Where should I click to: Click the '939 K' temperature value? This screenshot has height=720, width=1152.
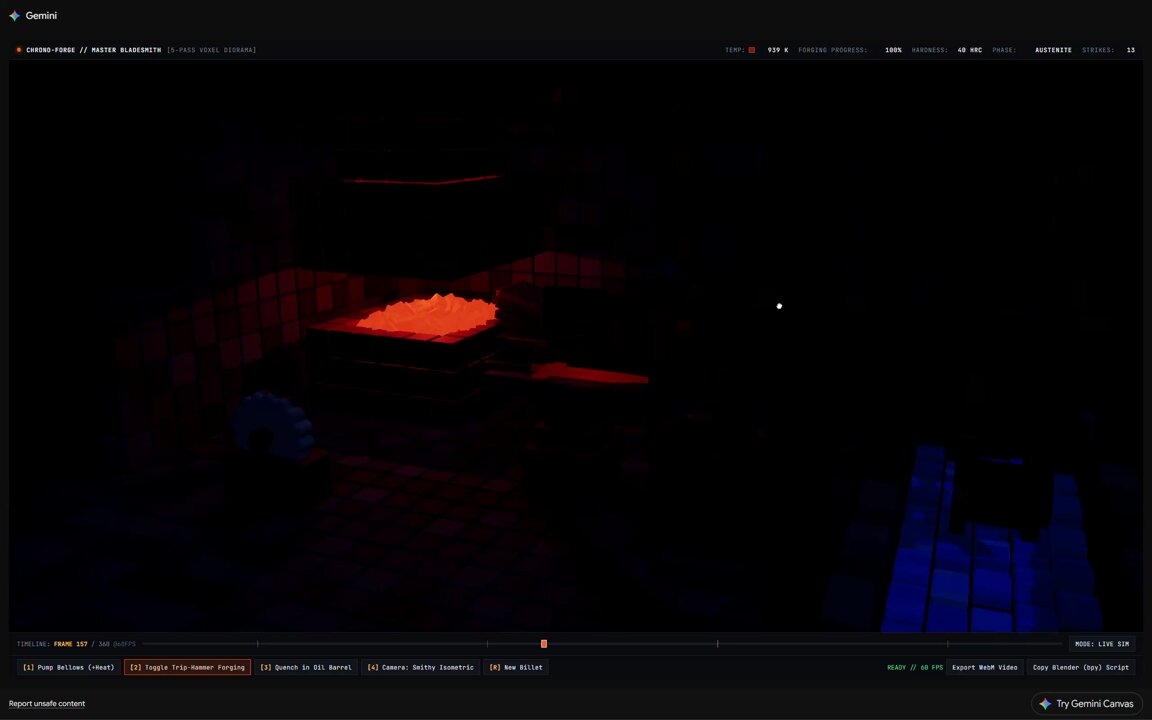(x=777, y=50)
